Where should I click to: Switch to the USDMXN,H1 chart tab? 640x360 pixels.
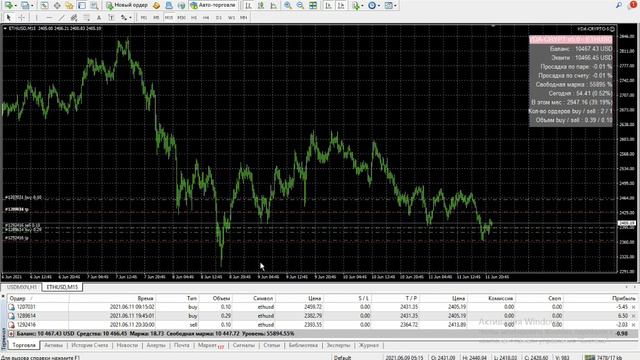pyautogui.click(x=22, y=287)
